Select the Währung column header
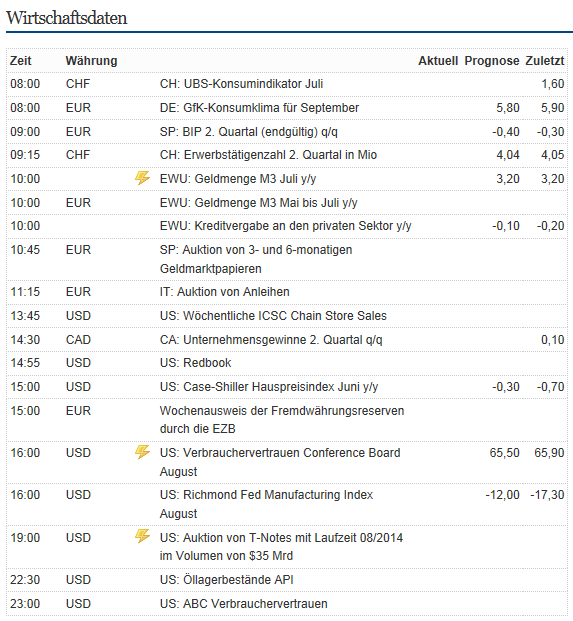This screenshot has height=621, width=573. point(91,61)
